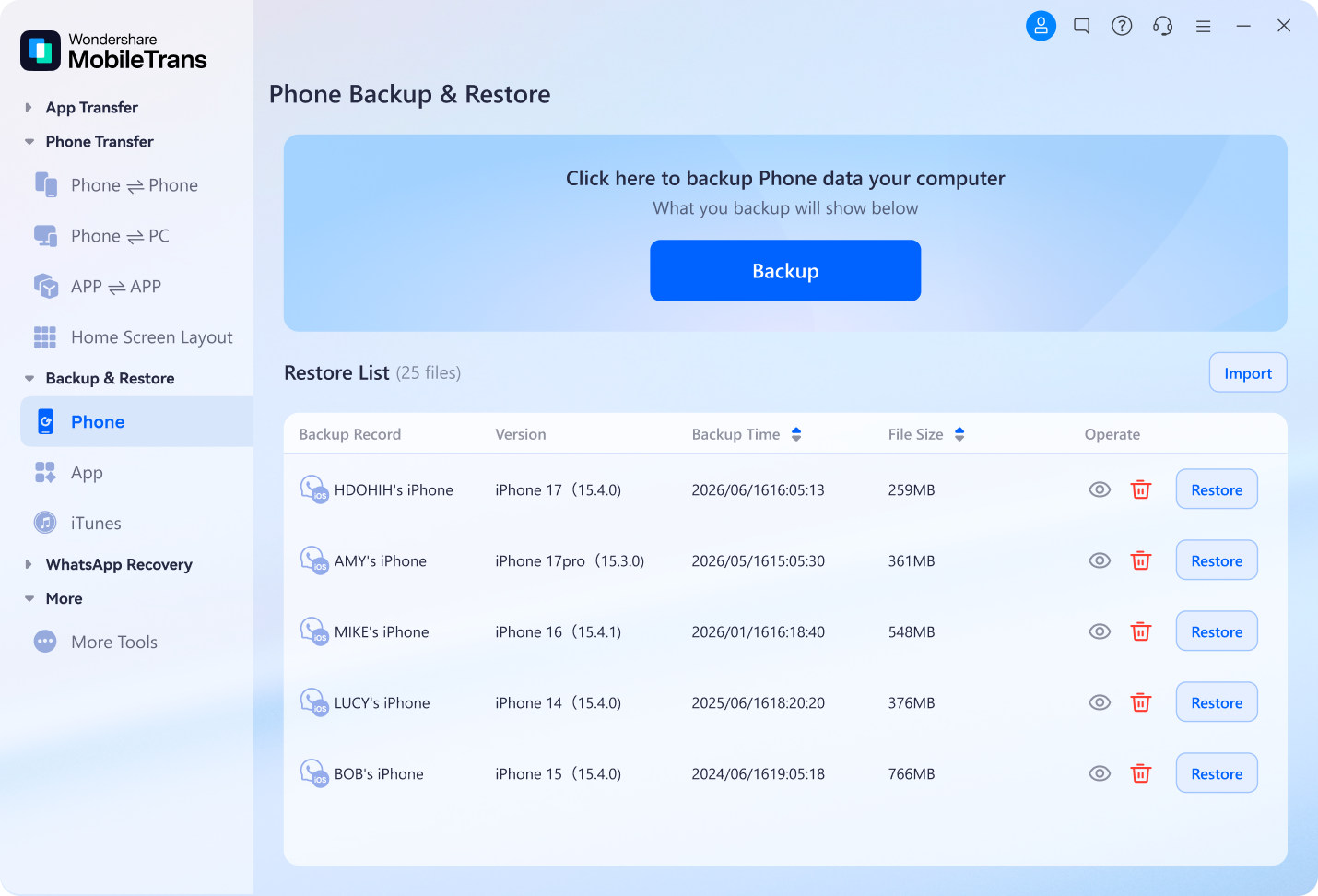Click the Version column header
Screen dimensions: 1318x896
[x=521, y=434]
